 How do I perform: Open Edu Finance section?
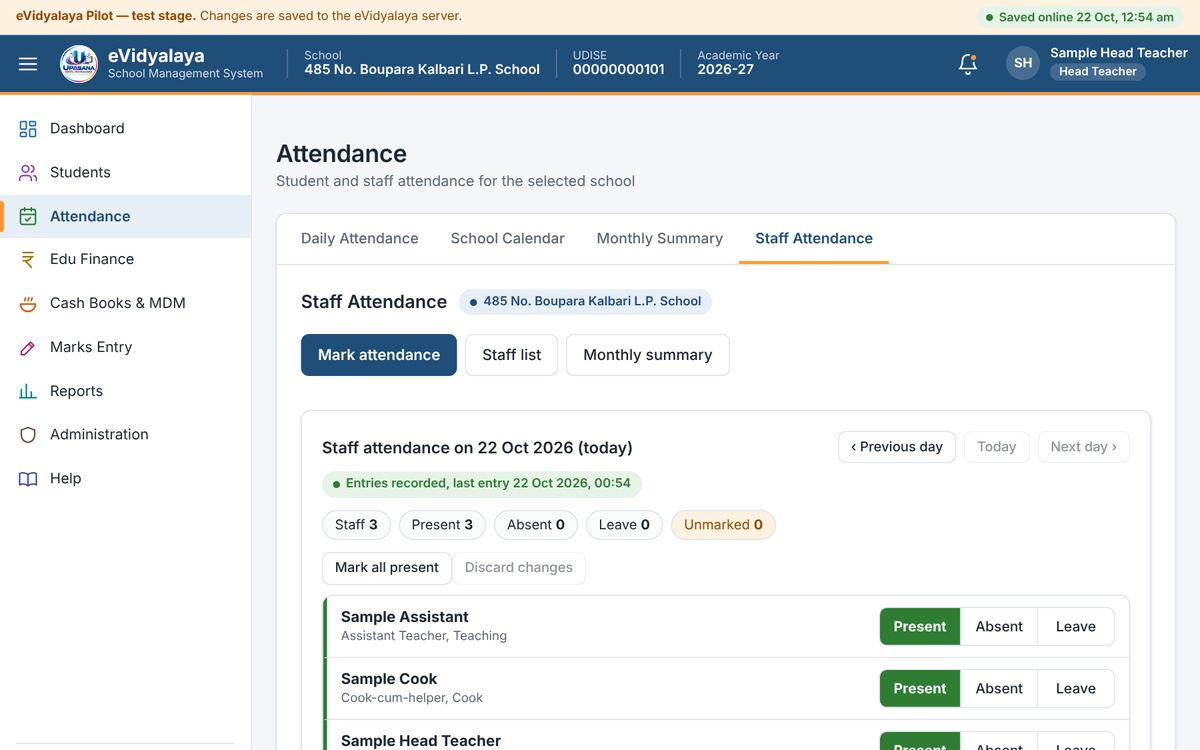pyautogui.click(x=125, y=259)
